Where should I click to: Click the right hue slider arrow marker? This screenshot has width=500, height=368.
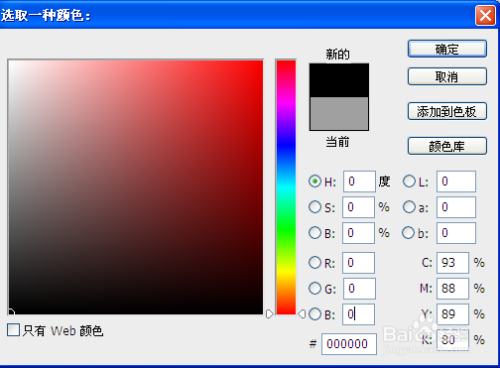[x=302, y=314]
